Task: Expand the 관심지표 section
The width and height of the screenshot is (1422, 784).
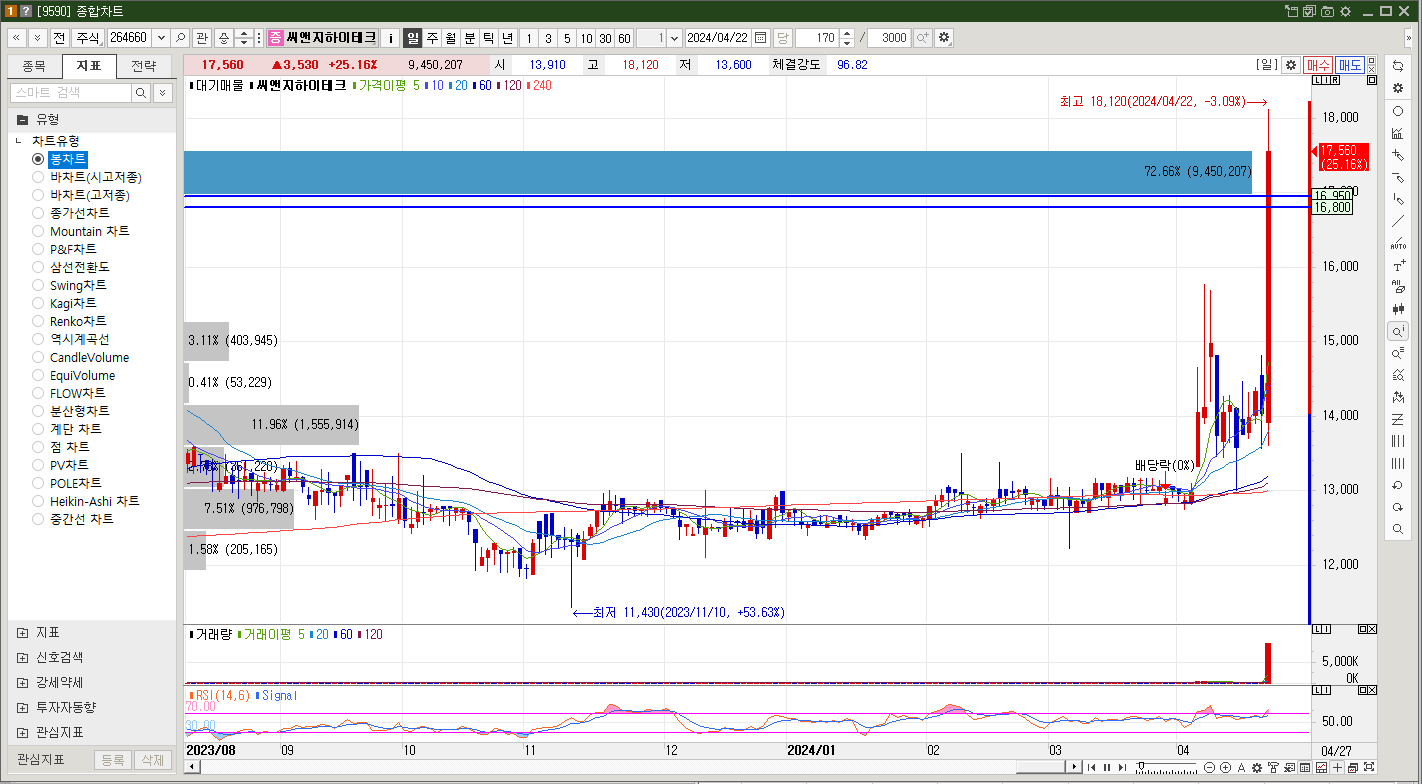Action: point(22,732)
